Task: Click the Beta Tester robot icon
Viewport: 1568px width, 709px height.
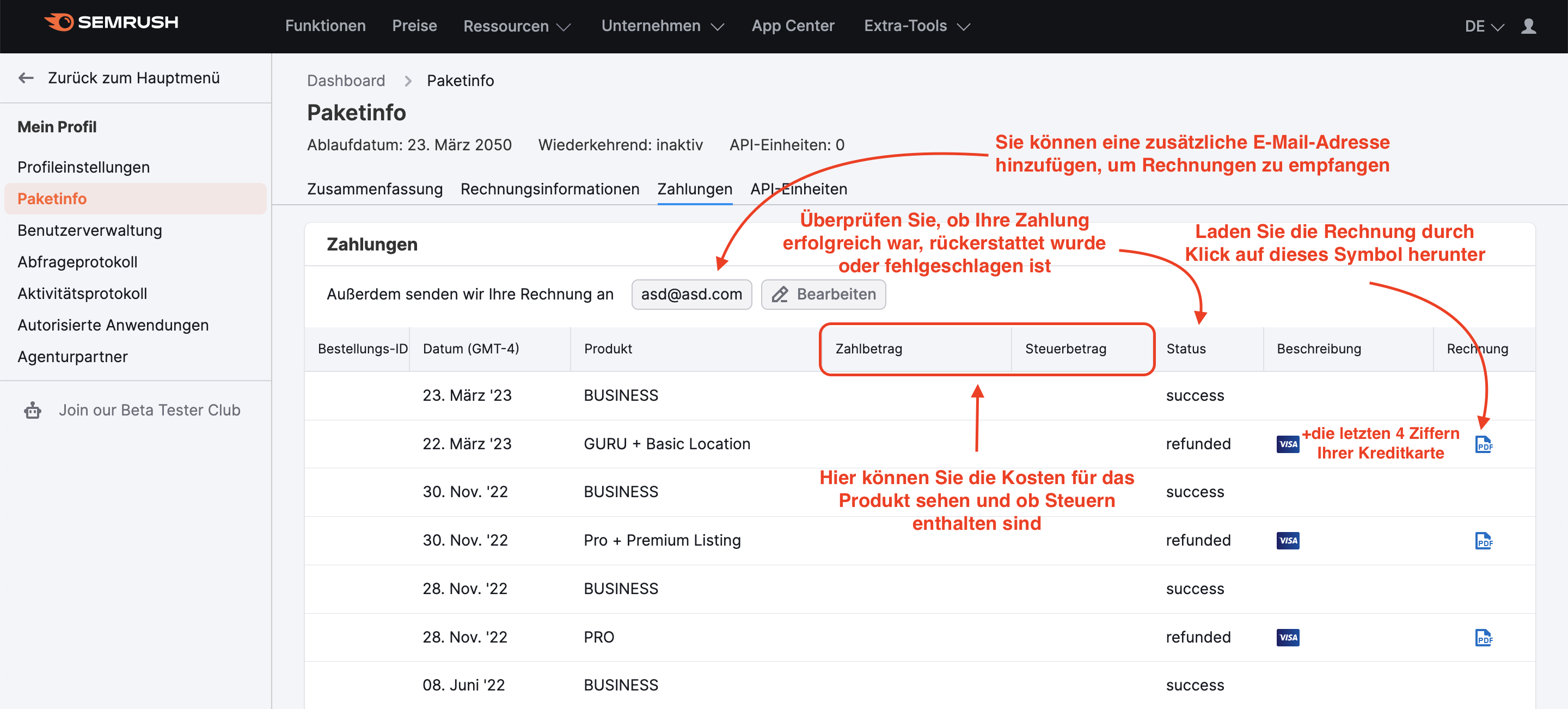Action: (33, 410)
